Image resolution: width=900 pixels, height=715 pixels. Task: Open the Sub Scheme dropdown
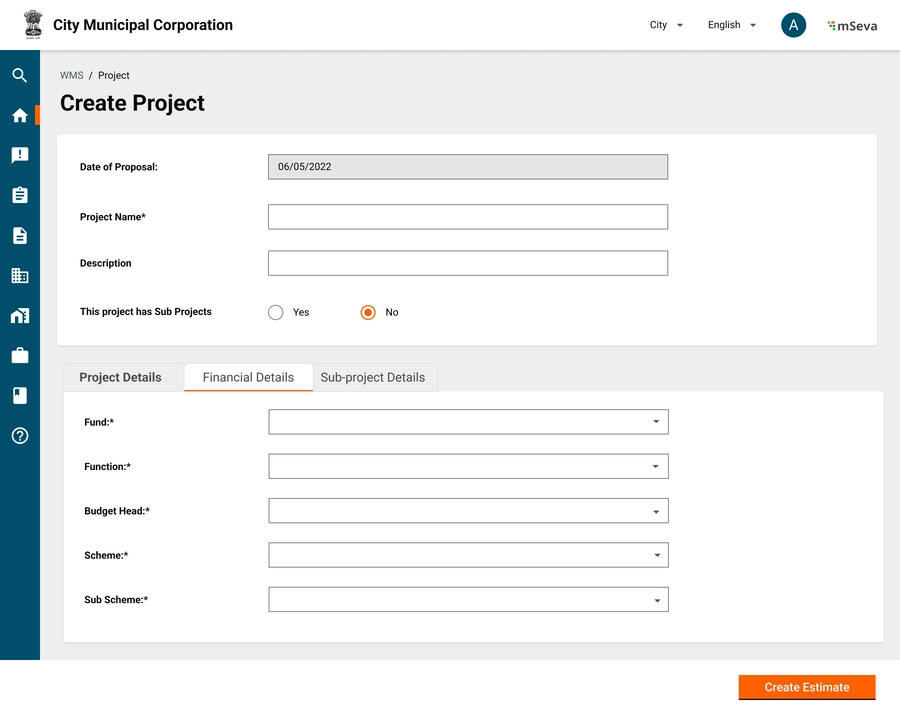point(468,600)
